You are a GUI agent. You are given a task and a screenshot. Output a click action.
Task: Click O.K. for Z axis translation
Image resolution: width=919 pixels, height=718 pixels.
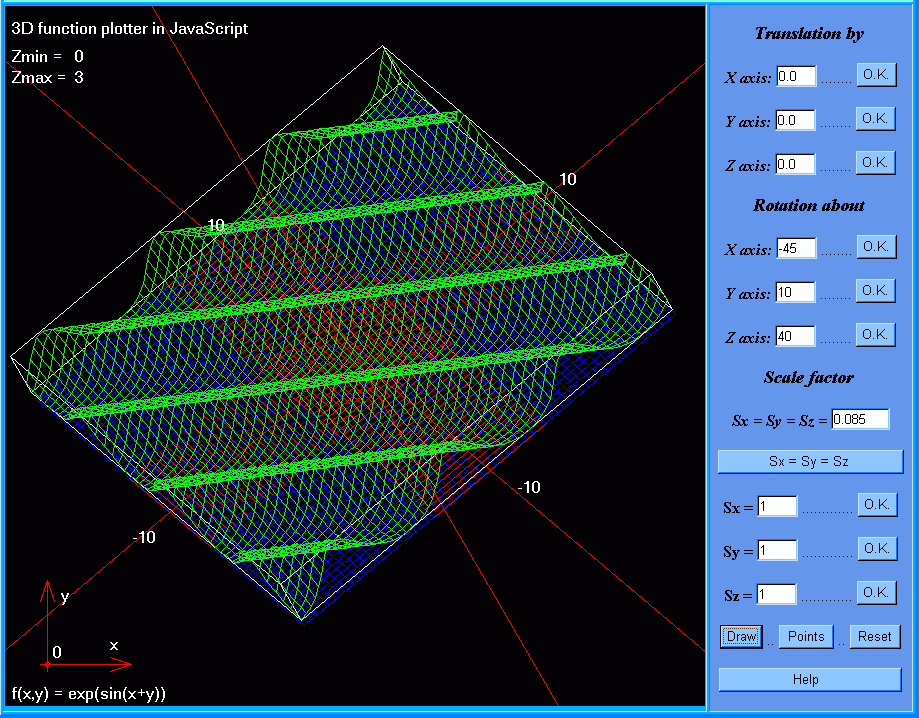876,163
